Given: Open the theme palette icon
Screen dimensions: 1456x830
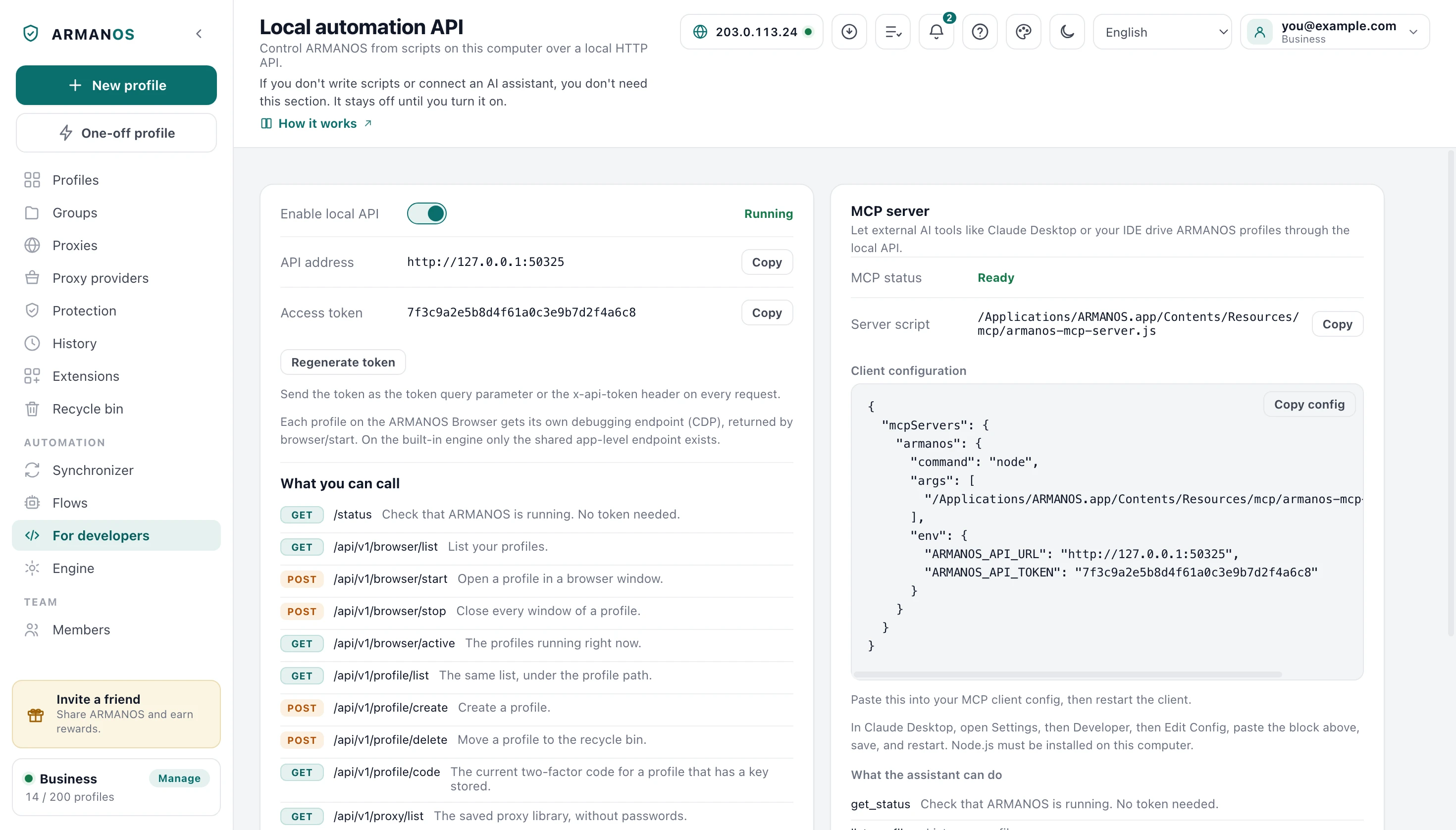Looking at the screenshot, I should tap(1023, 32).
